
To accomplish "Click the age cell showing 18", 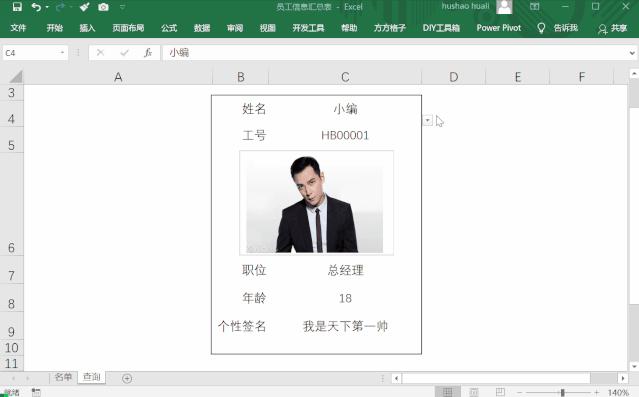I will click(x=345, y=298).
